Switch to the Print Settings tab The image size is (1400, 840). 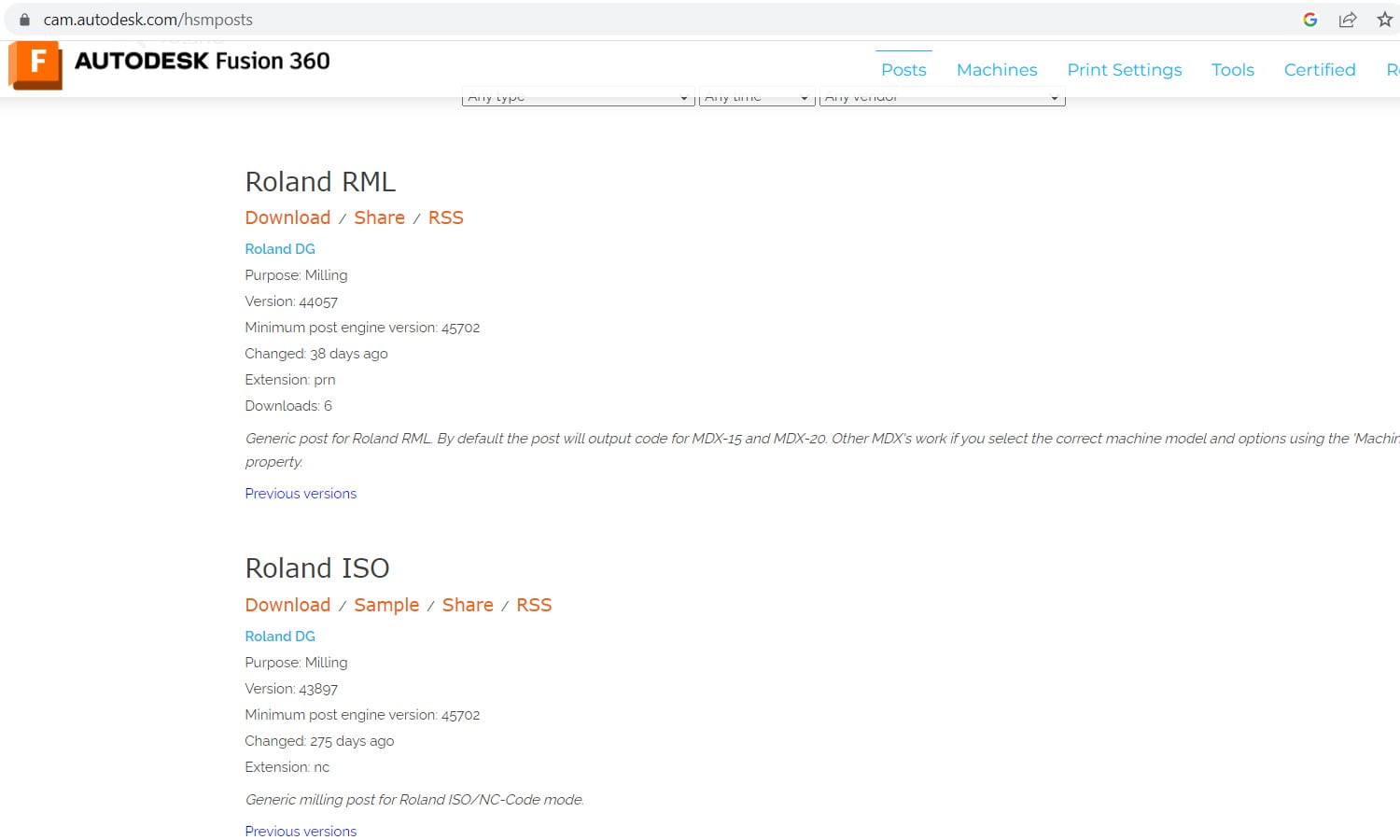1125,70
